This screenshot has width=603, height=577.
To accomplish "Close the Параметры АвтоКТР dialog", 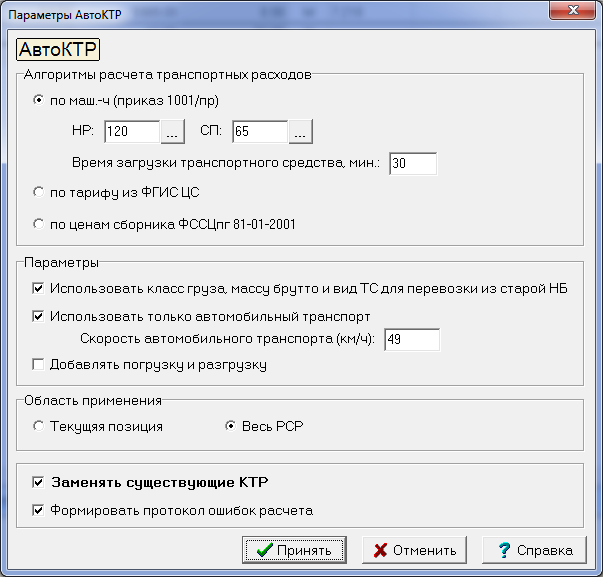I will tap(573, 10).
